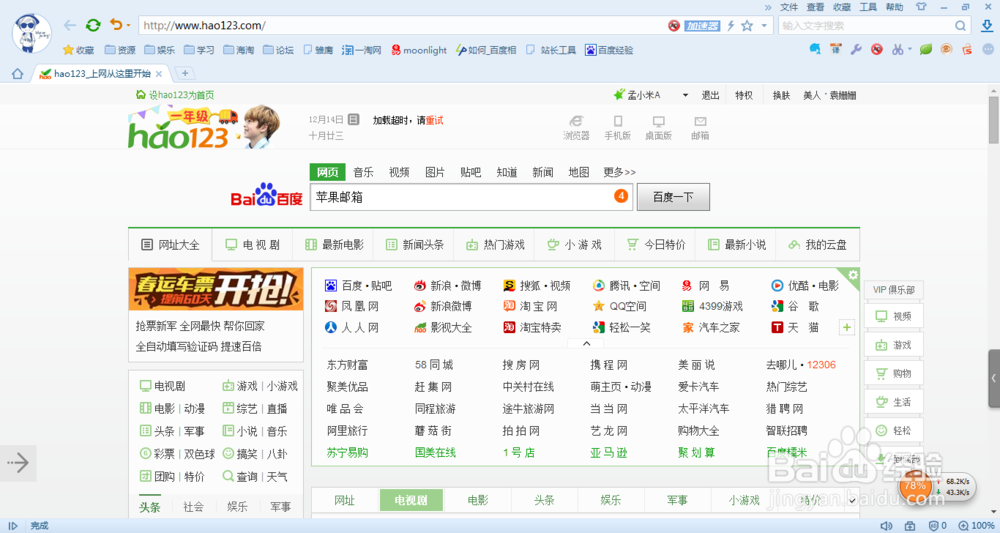This screenshot has width=1000, height=533.
Task: Open the dropdown arrow beside undo icon
Action: pos(128,26)
